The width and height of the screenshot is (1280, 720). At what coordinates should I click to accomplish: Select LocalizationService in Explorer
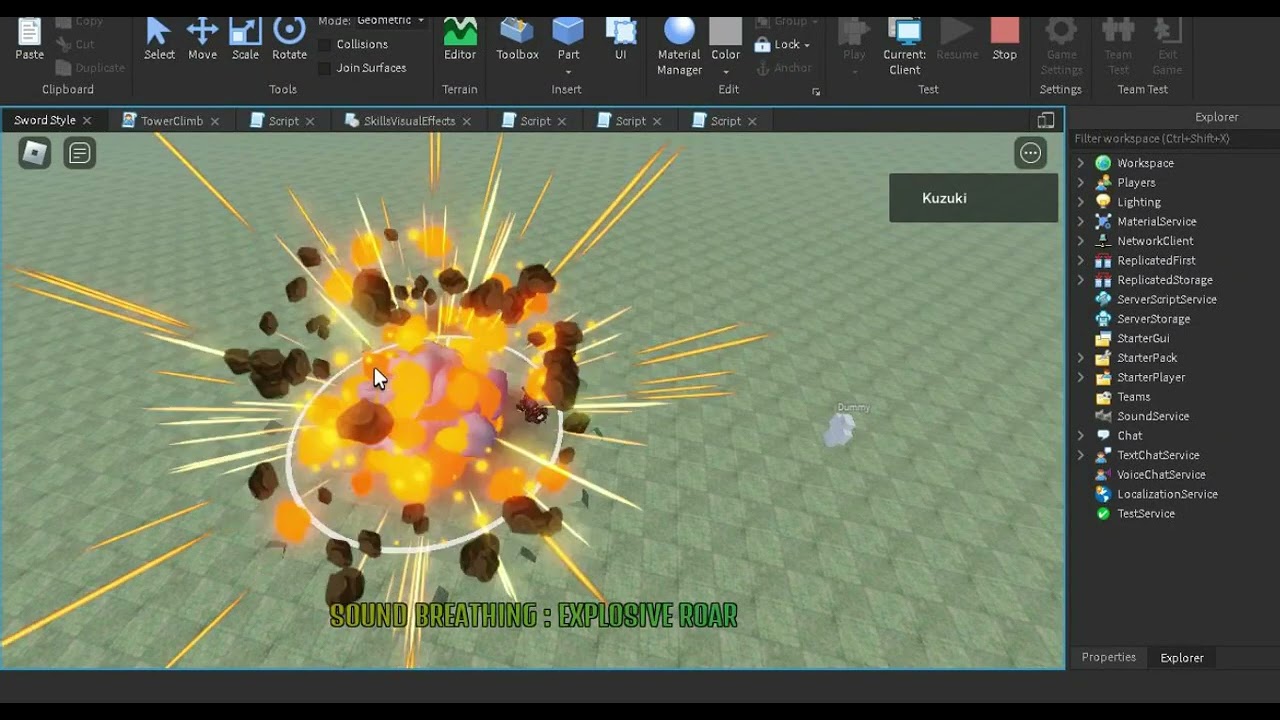coord(1167,494)
